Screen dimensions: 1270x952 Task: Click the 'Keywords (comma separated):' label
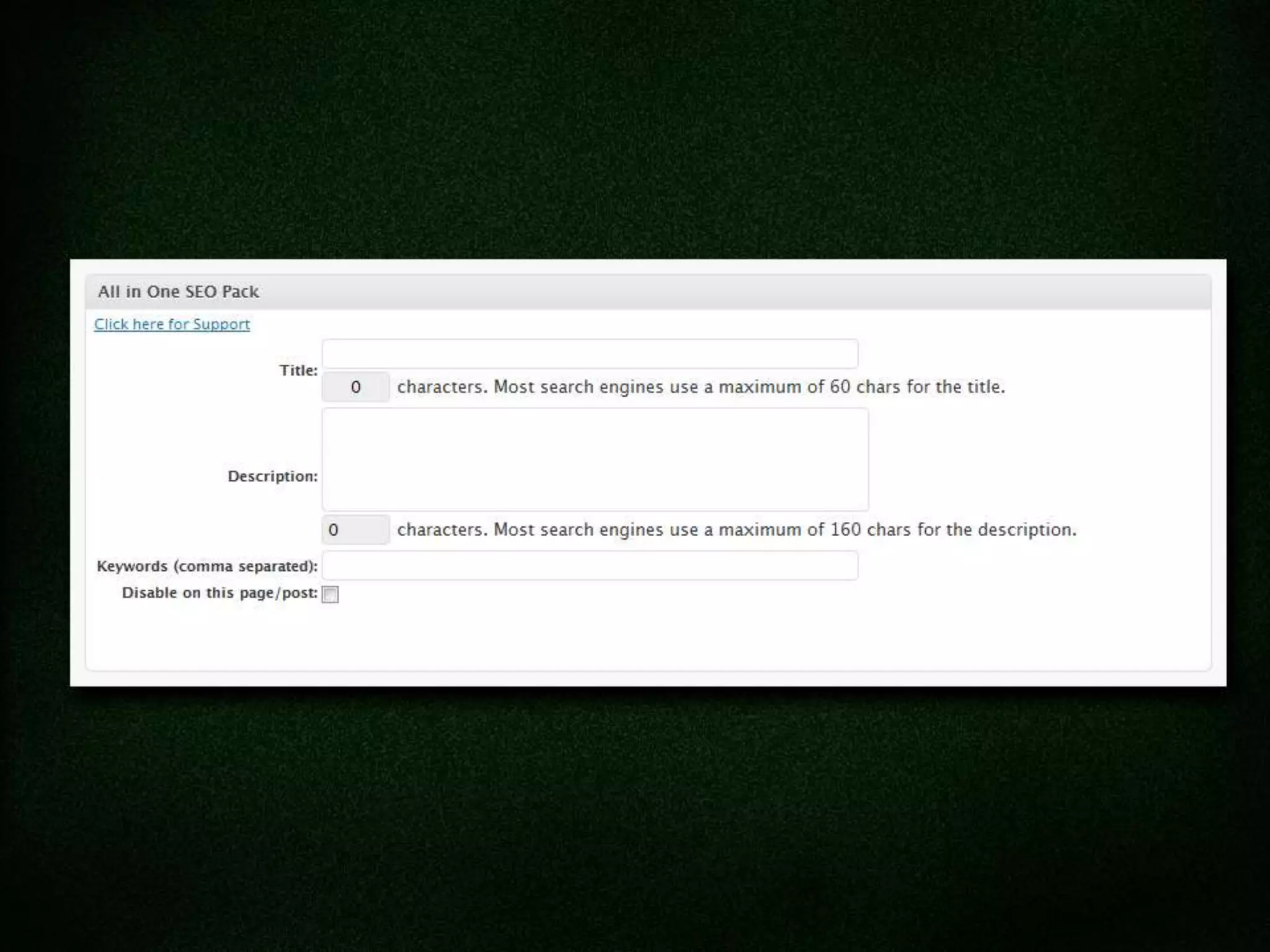(206, 566)
